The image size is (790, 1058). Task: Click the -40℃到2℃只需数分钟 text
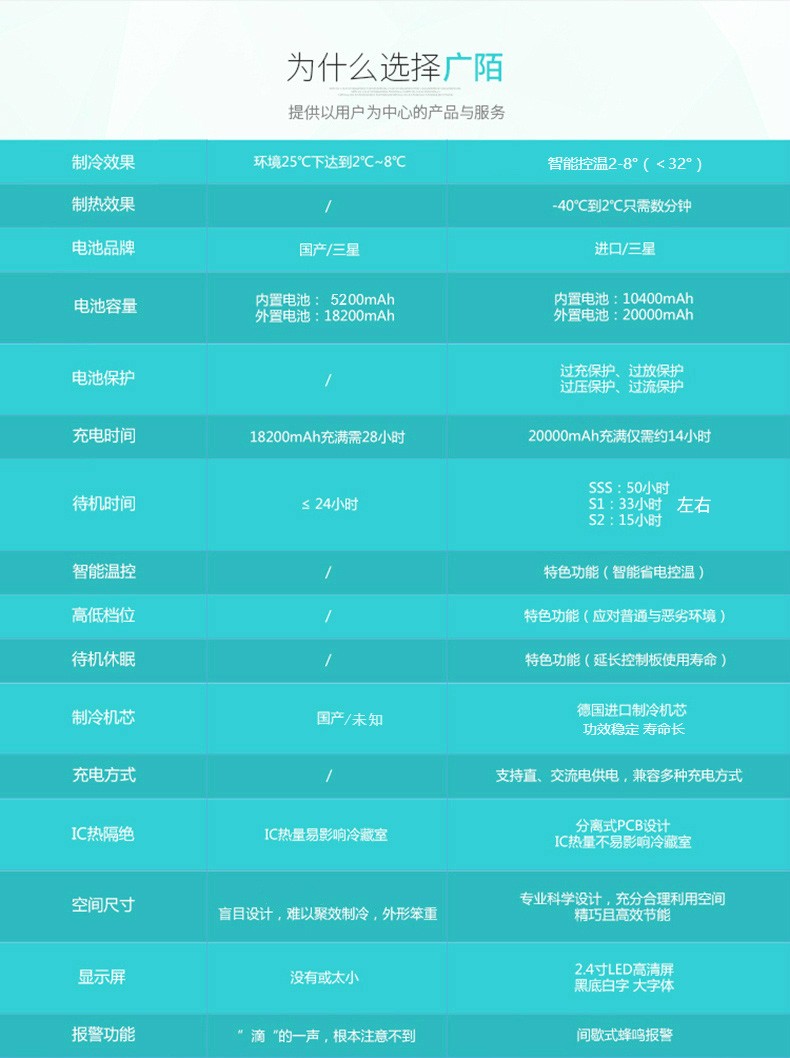point(621,206)
